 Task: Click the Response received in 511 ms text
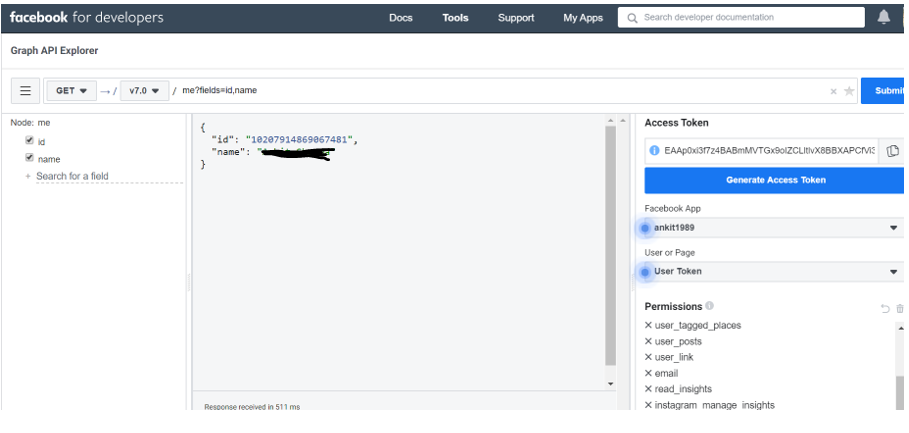pos(252,407)
